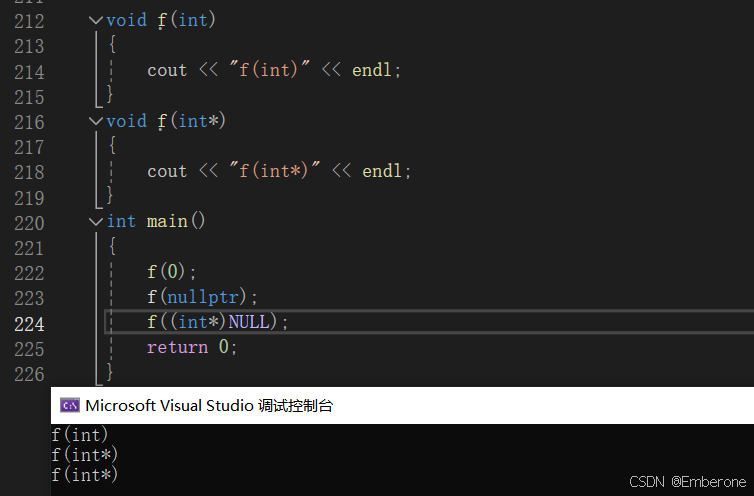Place cursor on cout << "f(int)" line
Image resolution: width=754 pixels, height=496 pixels.
pos(274,70)
